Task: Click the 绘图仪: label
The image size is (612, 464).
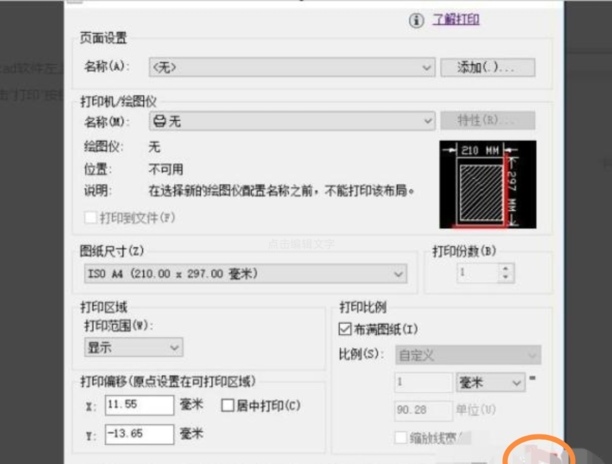Action: pos(103,147)
